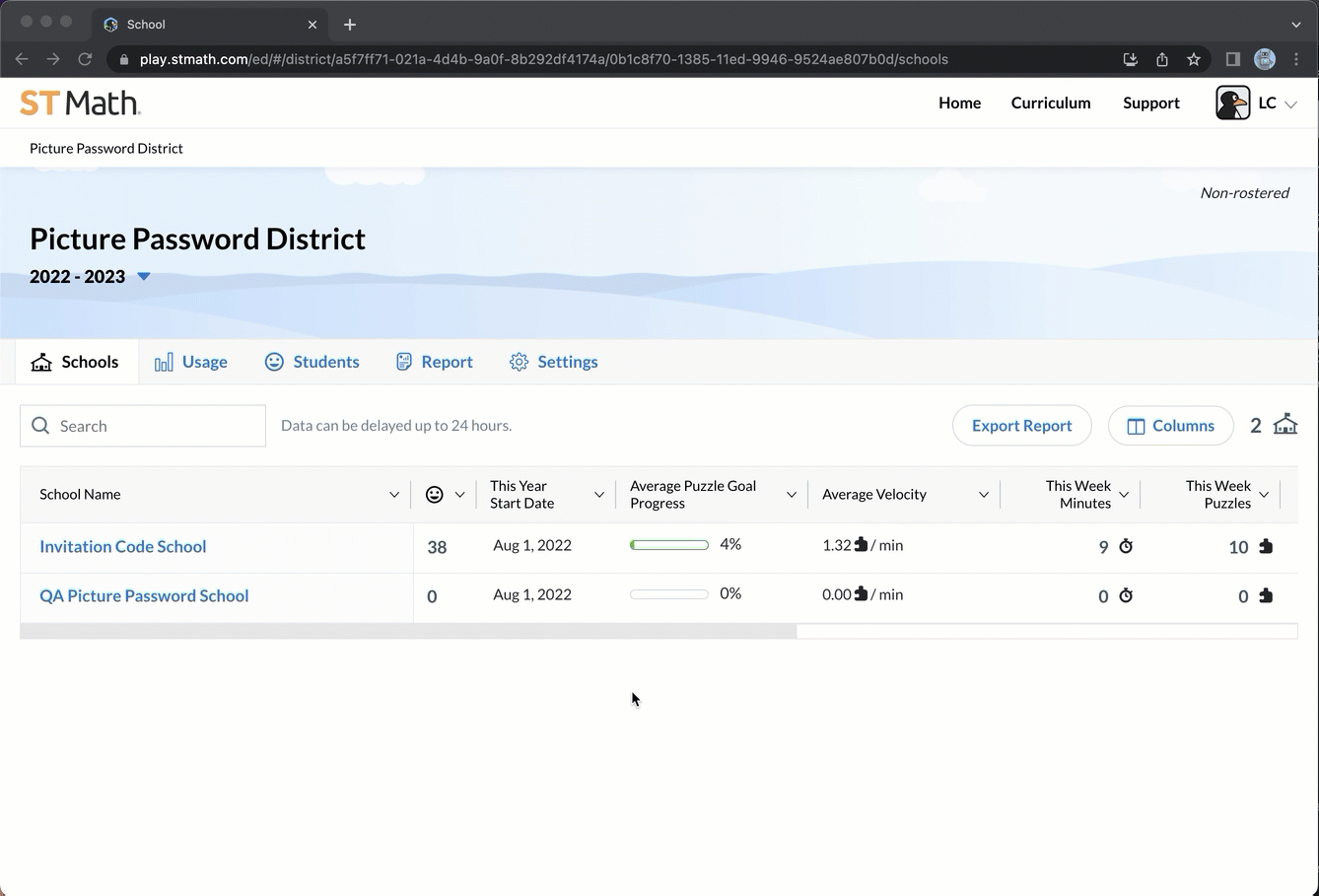Open This Year Start Date column menu
1319x896 pixels.
[x=598, y=495]
